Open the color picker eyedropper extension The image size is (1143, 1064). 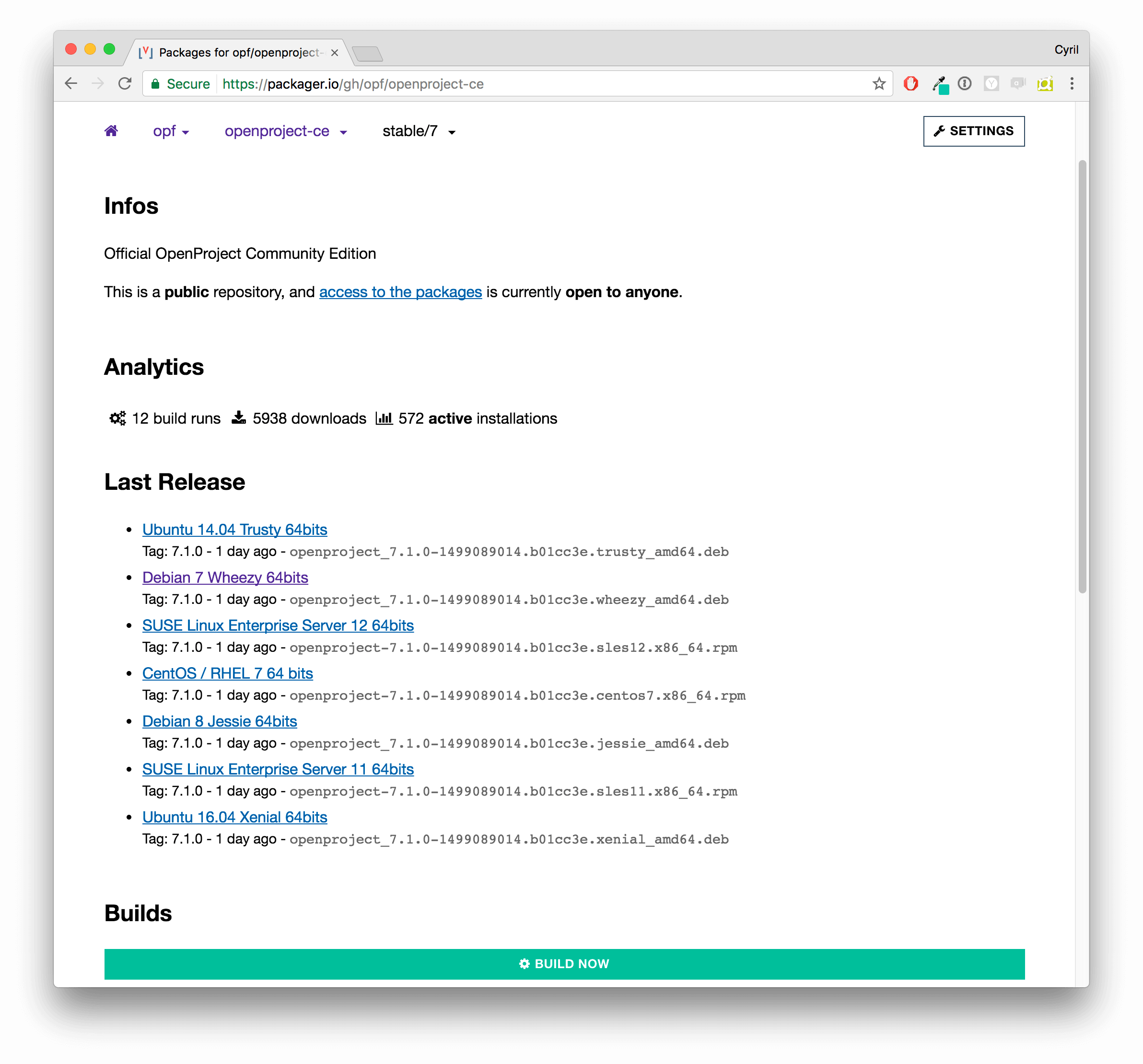[x=940, y=85]
